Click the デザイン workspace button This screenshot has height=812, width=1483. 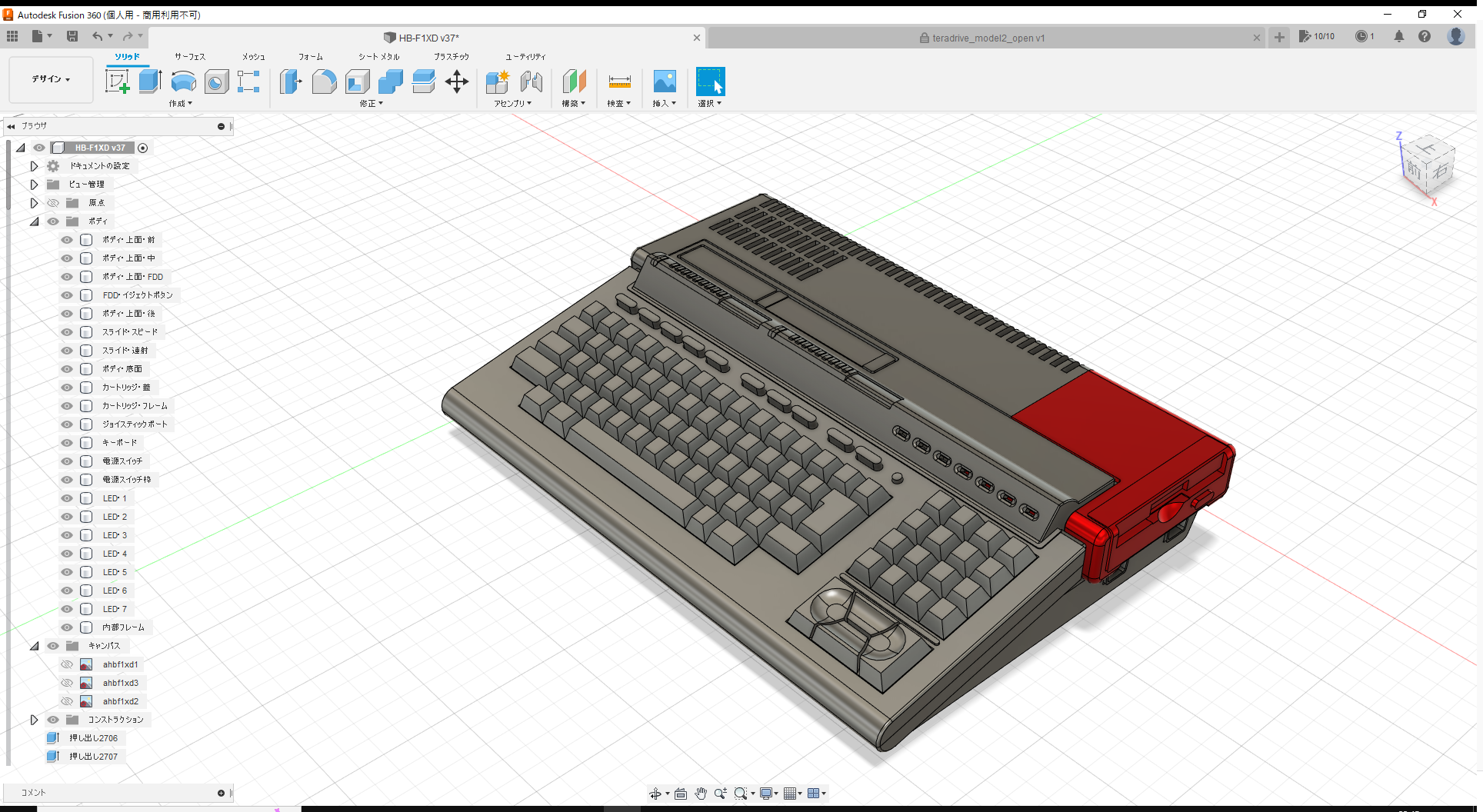(x=49, y=79)
